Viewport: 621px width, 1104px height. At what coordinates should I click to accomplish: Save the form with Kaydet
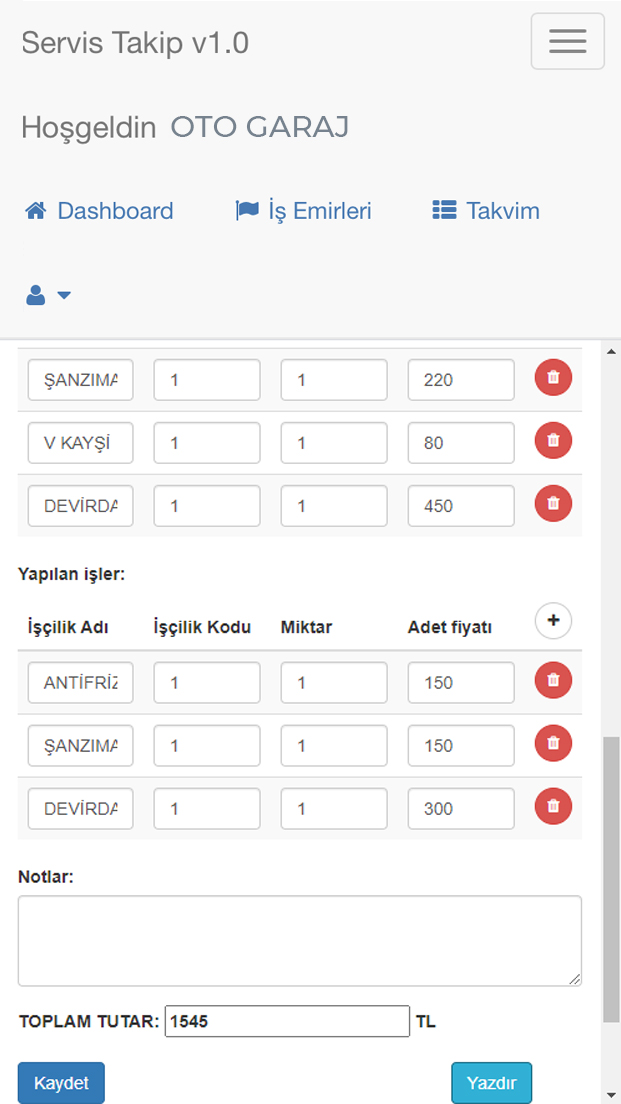[x=61, y=1083]
